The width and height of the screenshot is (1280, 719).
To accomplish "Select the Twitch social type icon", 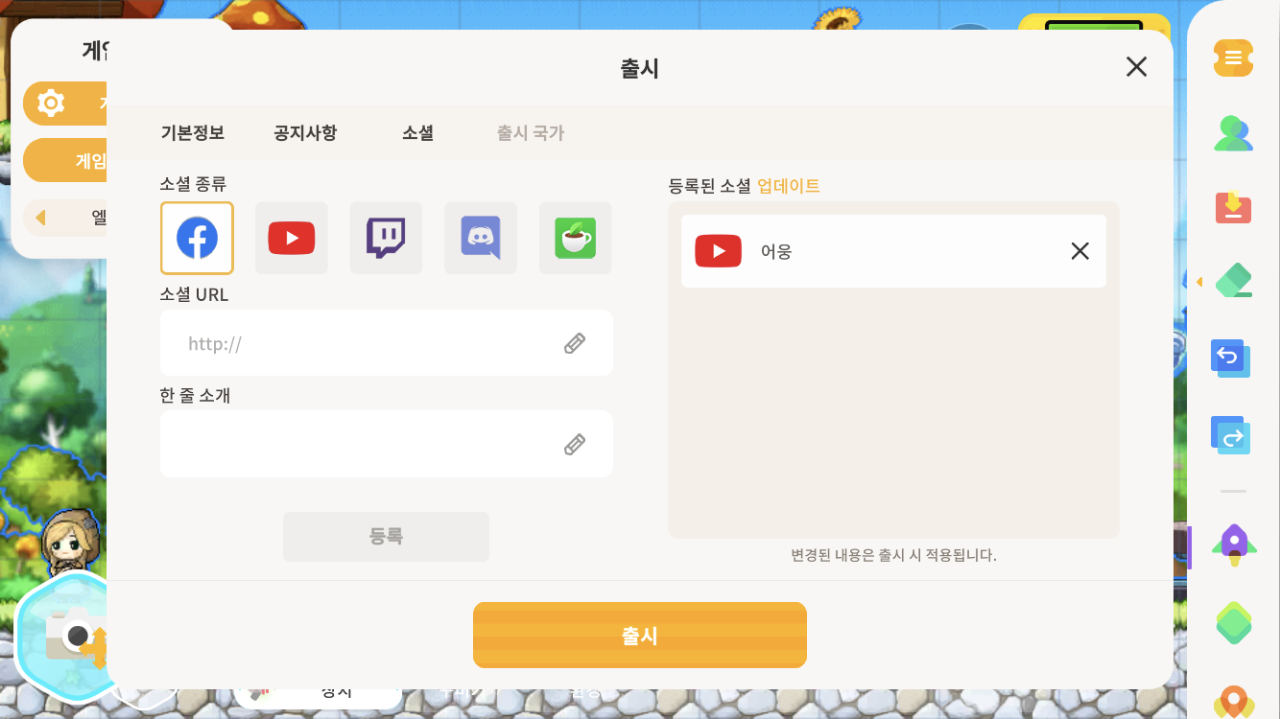I will [x=386, y=238].
